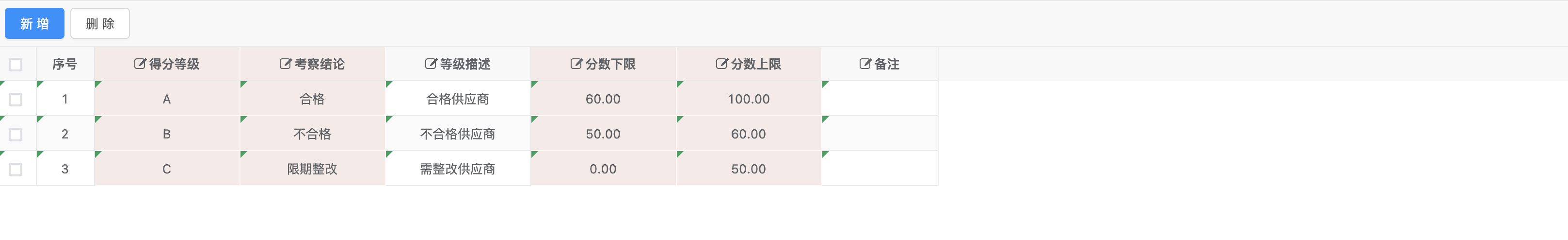Image resolution: width=1568 pixels, height=240 pixels.
Task: Toggle the select-all checkbox in table header
Action: click(16, 65)
